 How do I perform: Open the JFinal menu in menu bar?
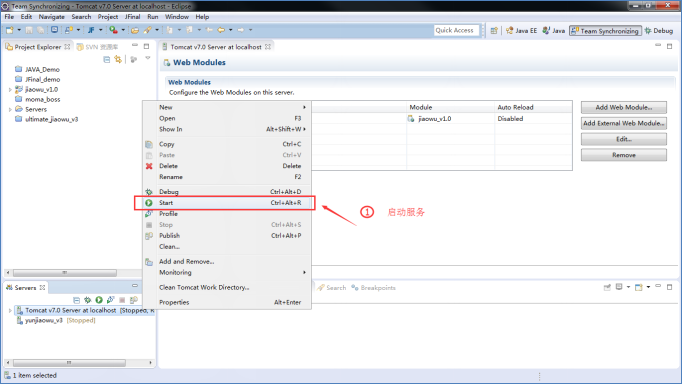pyautogui.click(x=132, y=17)
